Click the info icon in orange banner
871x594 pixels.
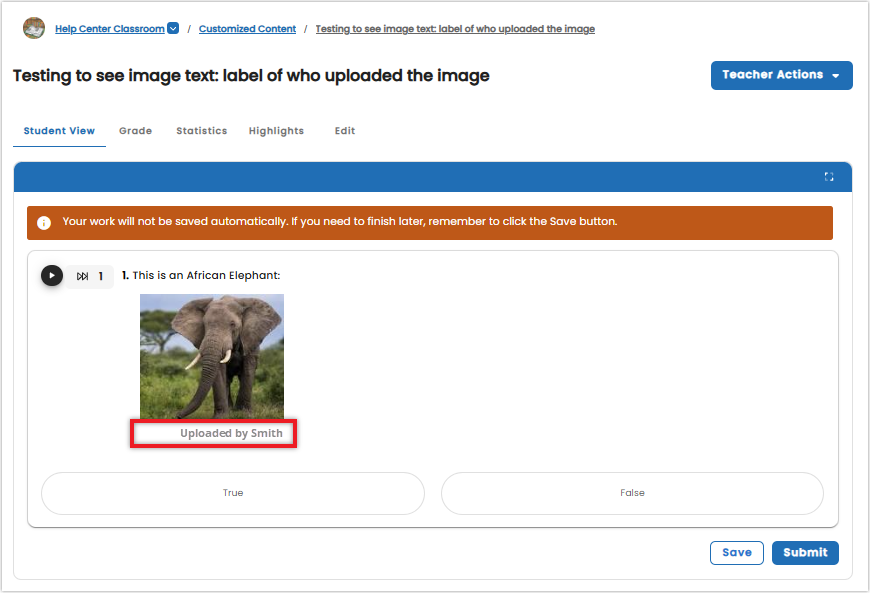coord(44,223)
